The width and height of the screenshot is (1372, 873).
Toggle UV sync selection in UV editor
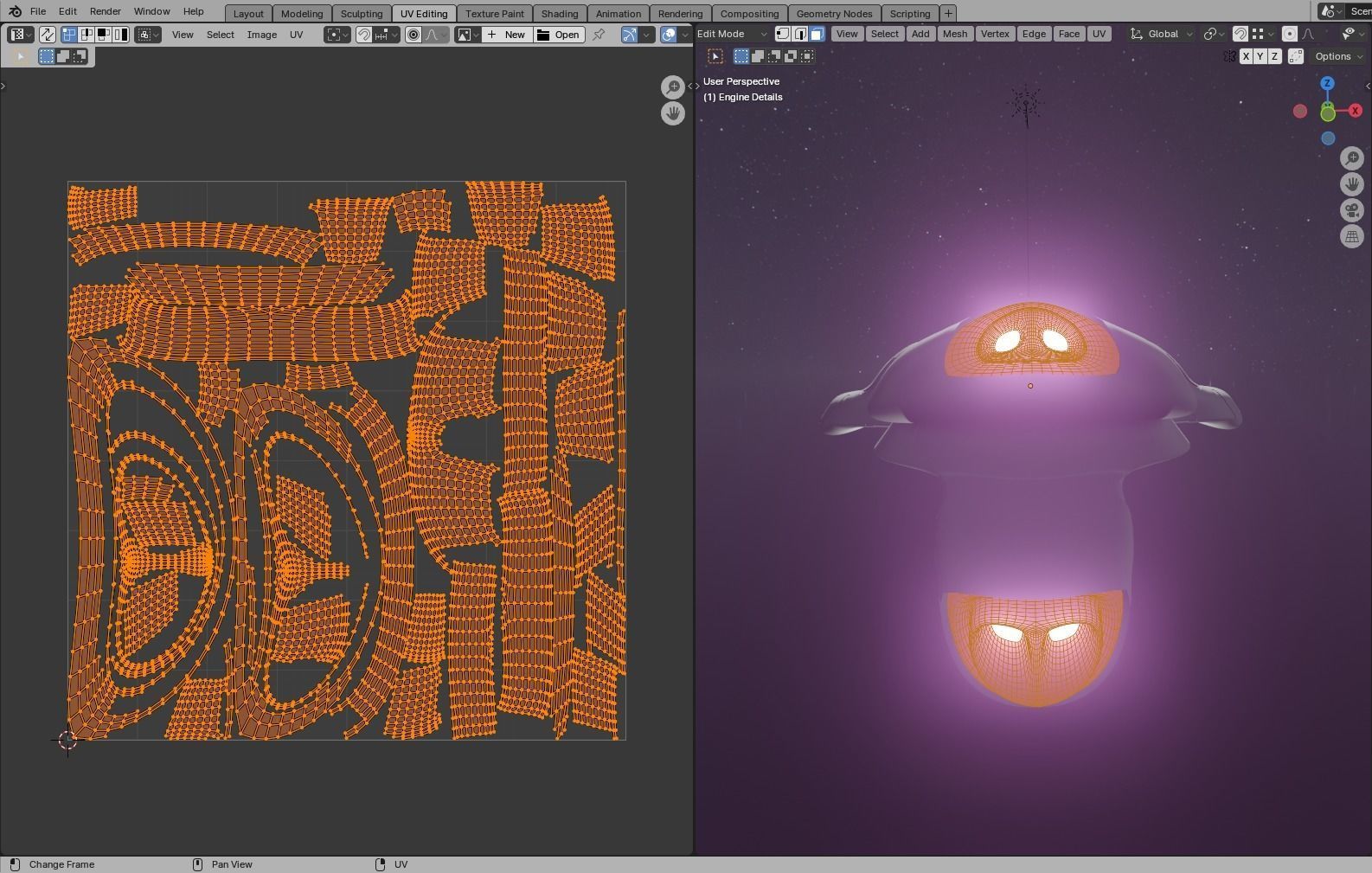[47, 35]
